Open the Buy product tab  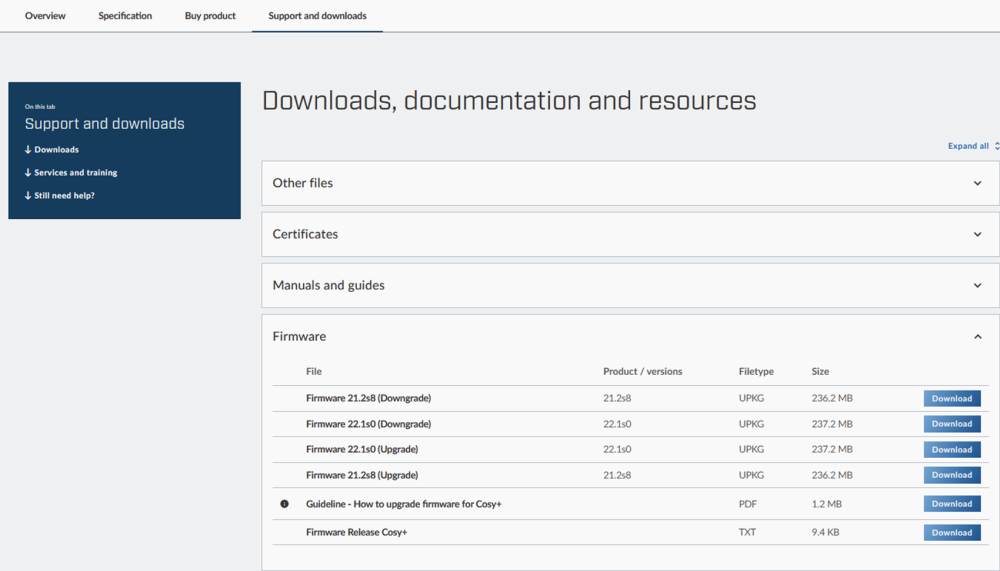[x=210, y=16]
